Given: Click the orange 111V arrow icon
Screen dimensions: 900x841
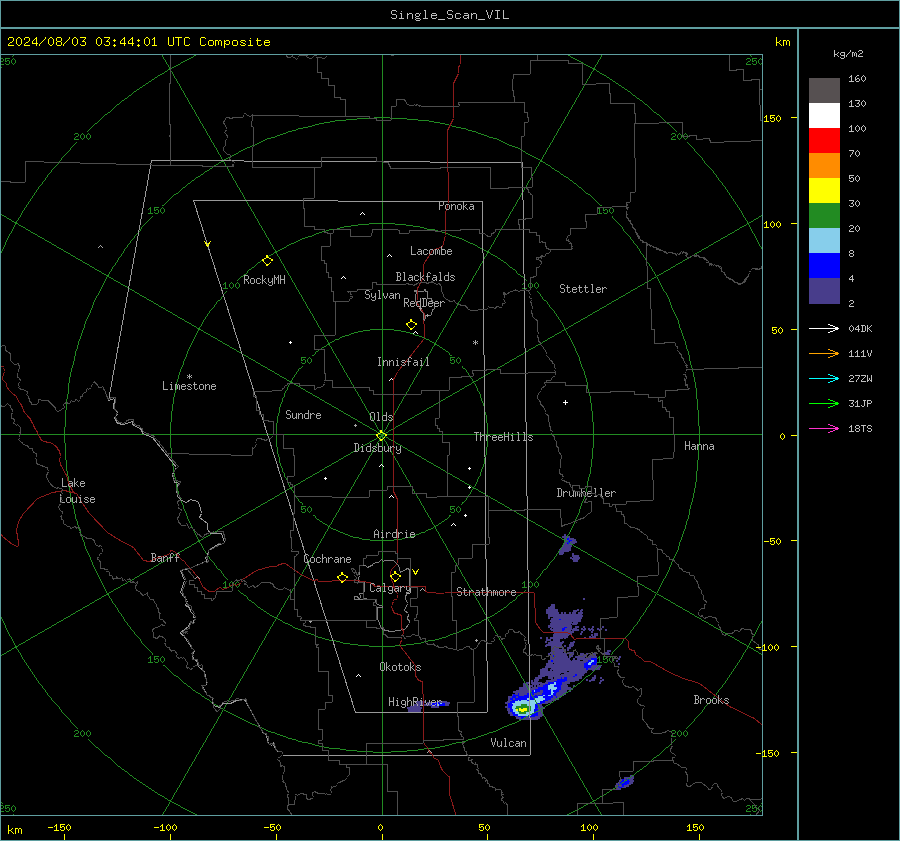Looking at the screenshot, I should (x=824, y=354).
